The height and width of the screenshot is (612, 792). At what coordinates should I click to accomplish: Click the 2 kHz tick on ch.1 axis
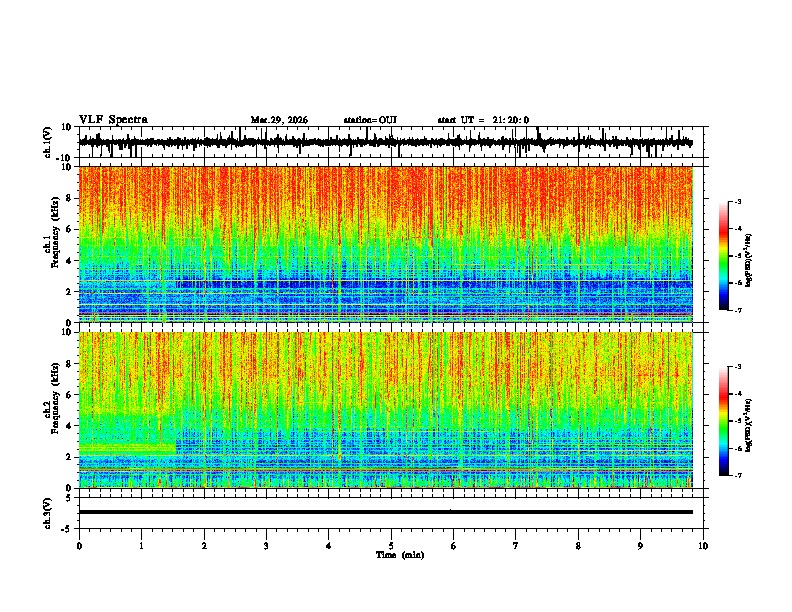tap(71, 292)
